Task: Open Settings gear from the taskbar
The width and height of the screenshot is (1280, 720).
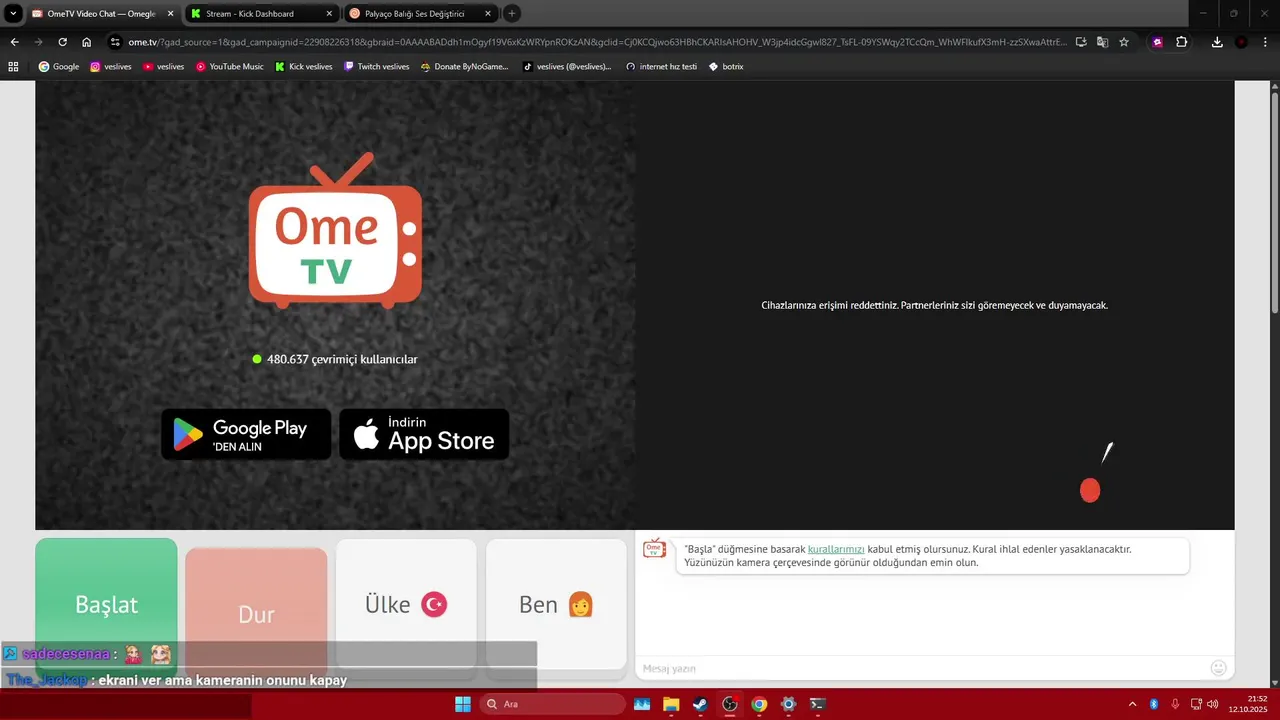Action: (x=788, y=704)
